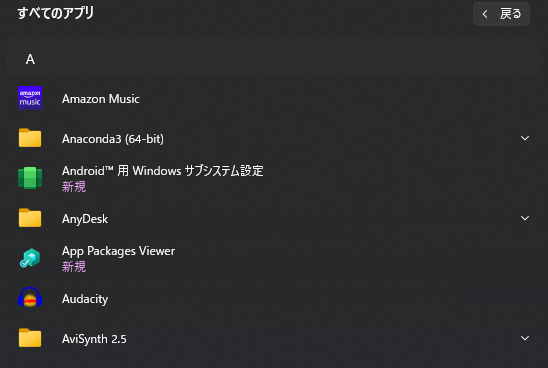548x368 pixels.
Task: Expand the AviSynth 2.5 chevron
Action: pos(525,338)
